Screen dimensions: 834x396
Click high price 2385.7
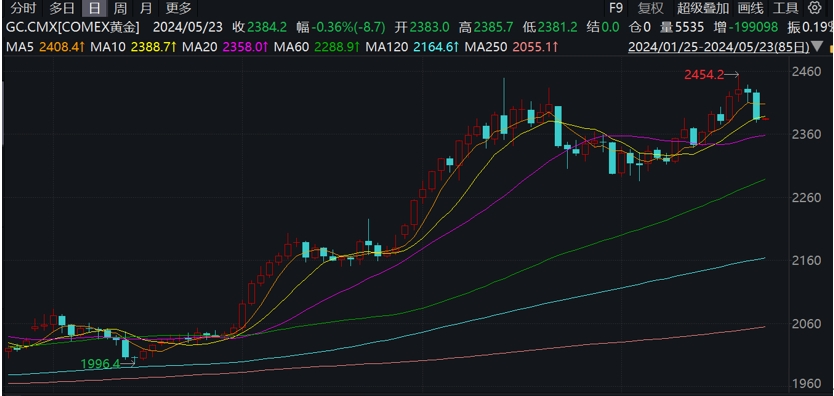click(494, 27)
